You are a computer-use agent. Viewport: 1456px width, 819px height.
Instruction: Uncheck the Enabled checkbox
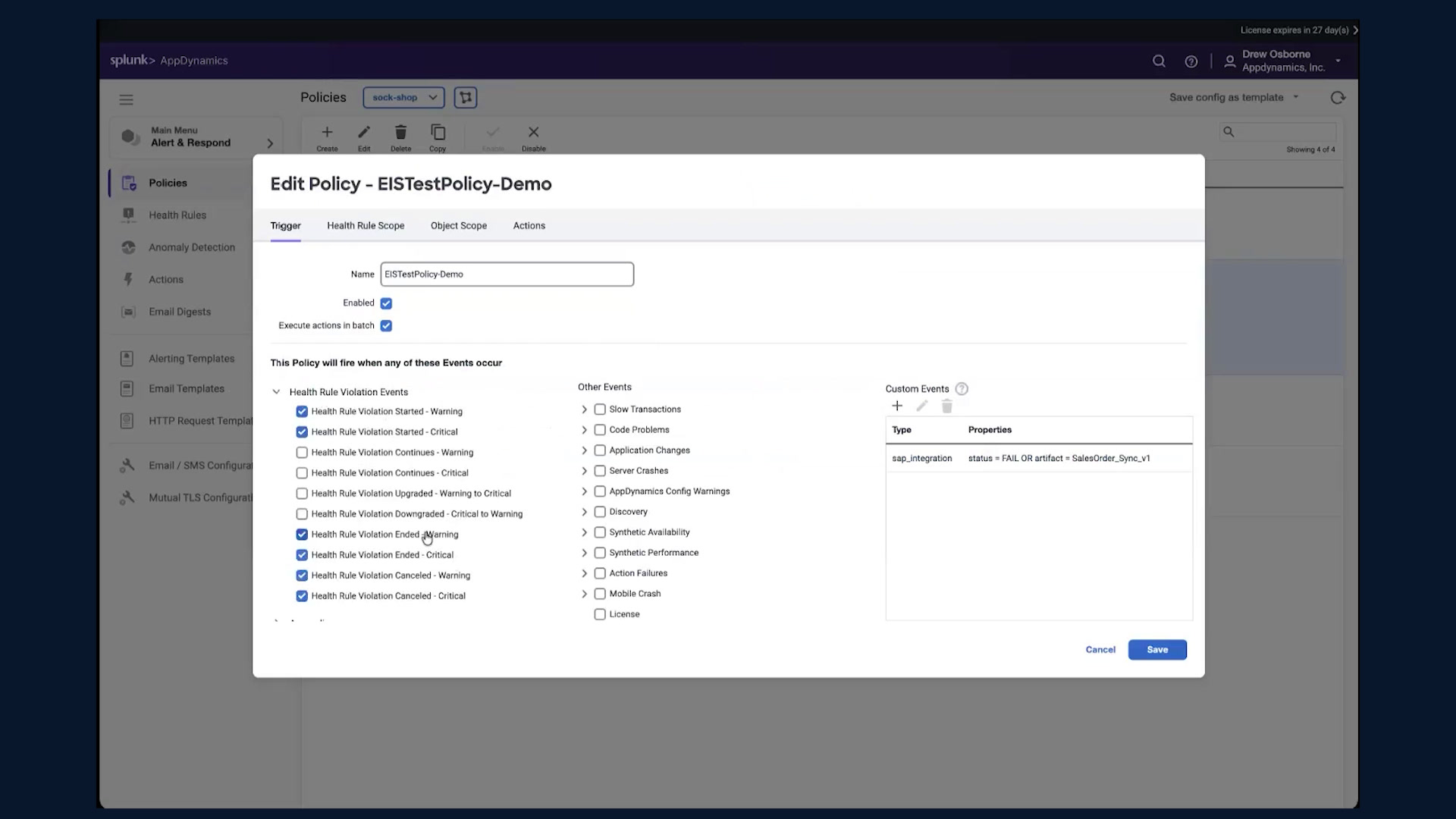click(x=386, y=303)
